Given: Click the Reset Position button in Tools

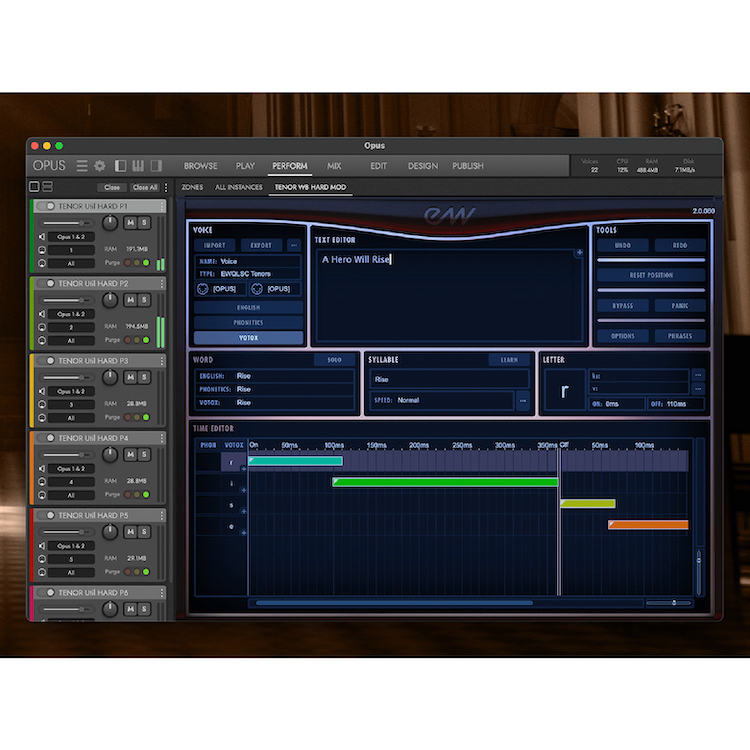Looking at the screenshot, I should [651, 275].
